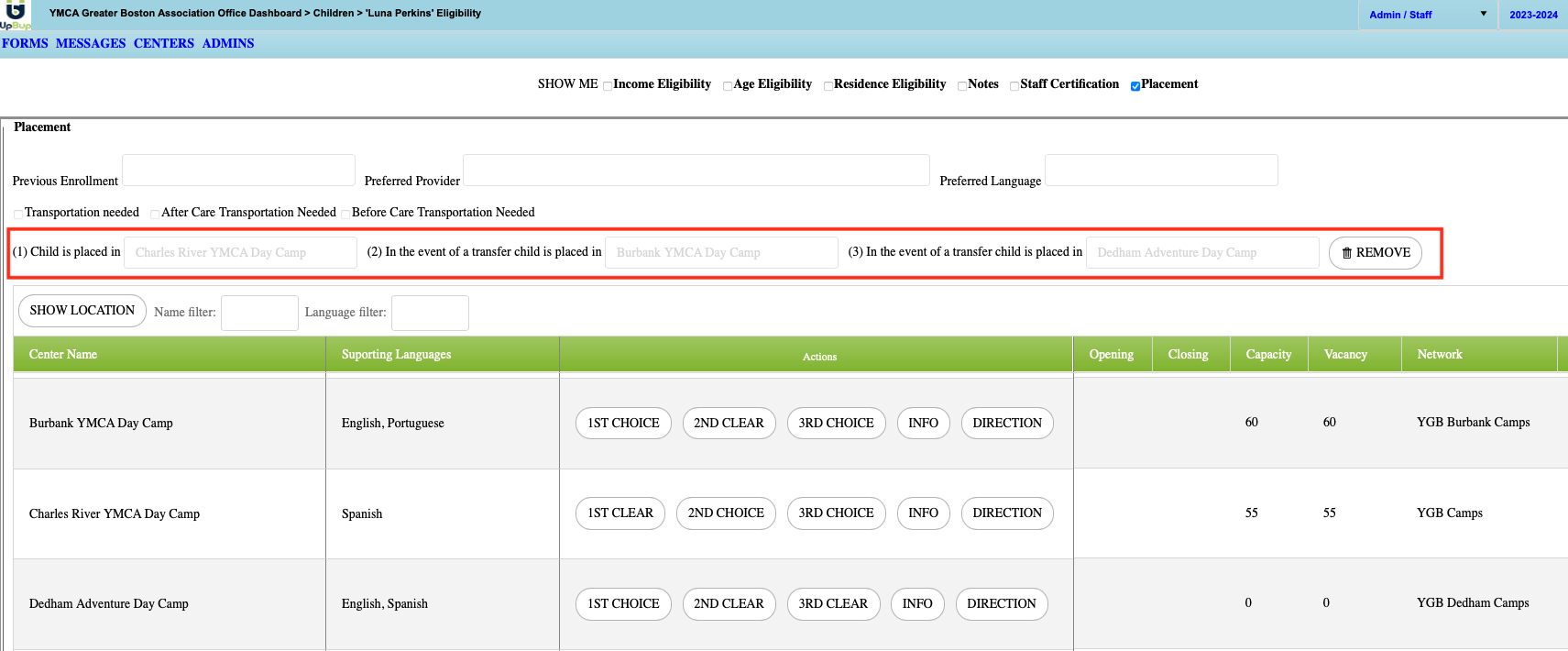Click 2ND CHOICE for Charles River YMCA Day Camp

pyautogui.click(x=726, y=513)
